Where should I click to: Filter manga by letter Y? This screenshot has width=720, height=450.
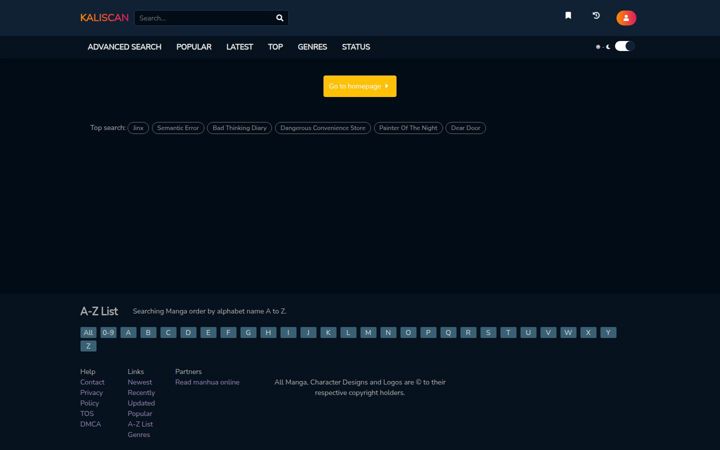608,332
